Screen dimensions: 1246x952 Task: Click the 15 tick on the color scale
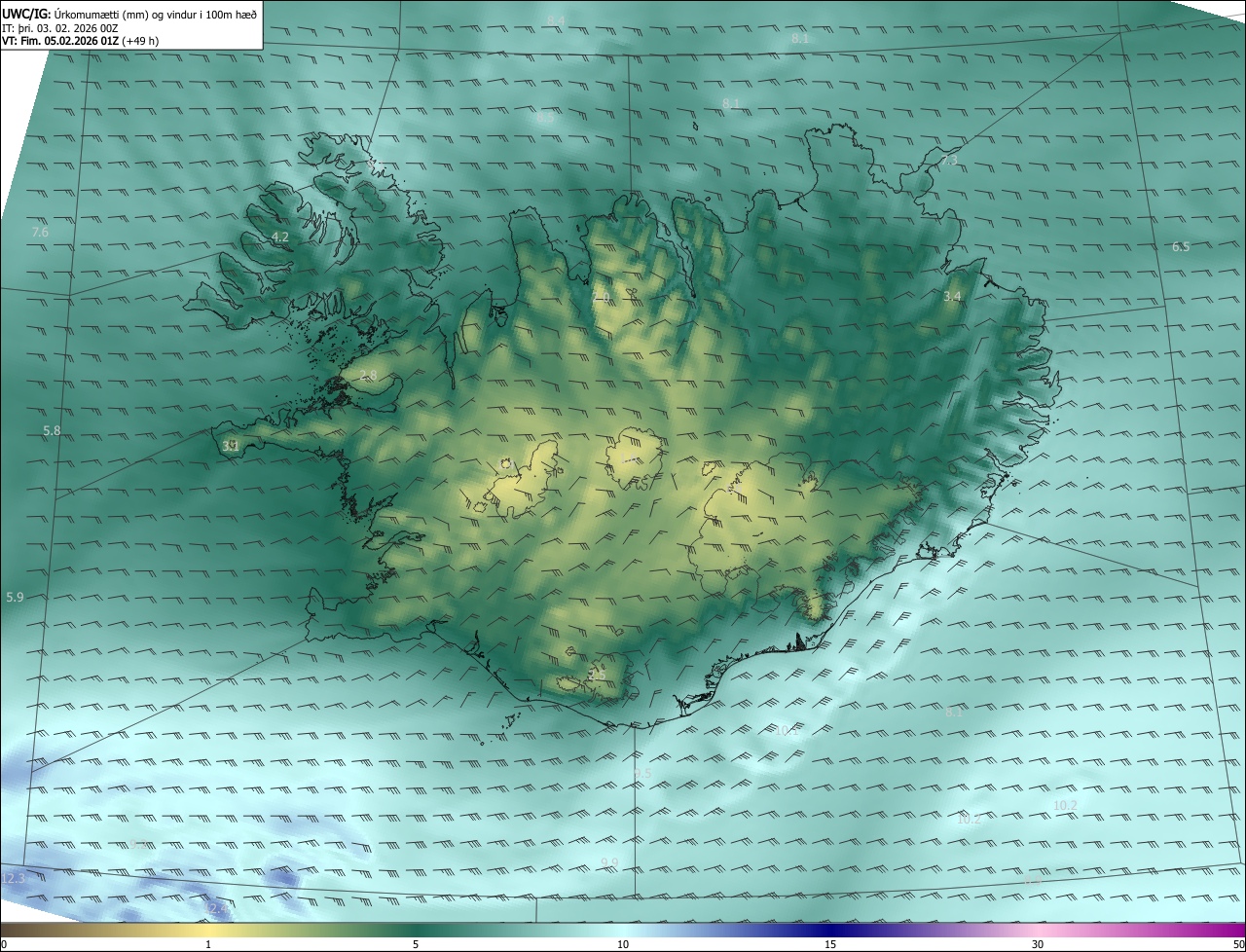pyautogui.click(x=830, y=945)
